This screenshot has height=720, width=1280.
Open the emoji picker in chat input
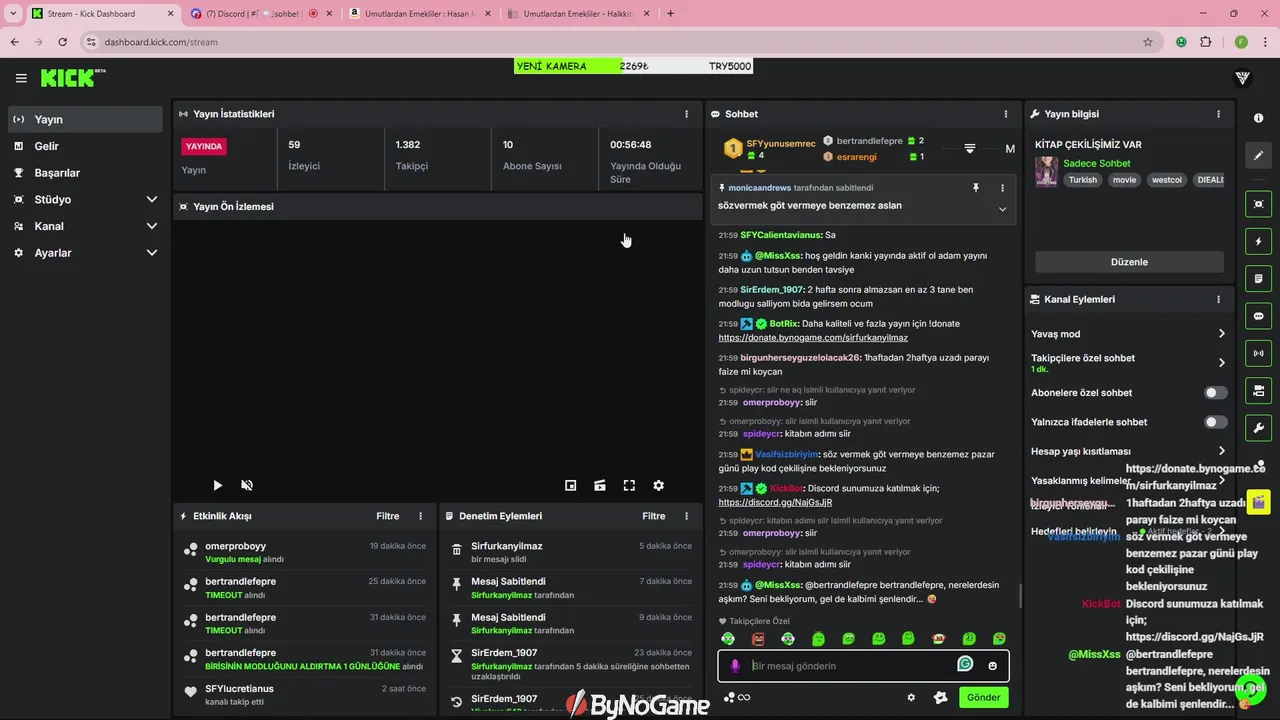click(x=992, y=666)
